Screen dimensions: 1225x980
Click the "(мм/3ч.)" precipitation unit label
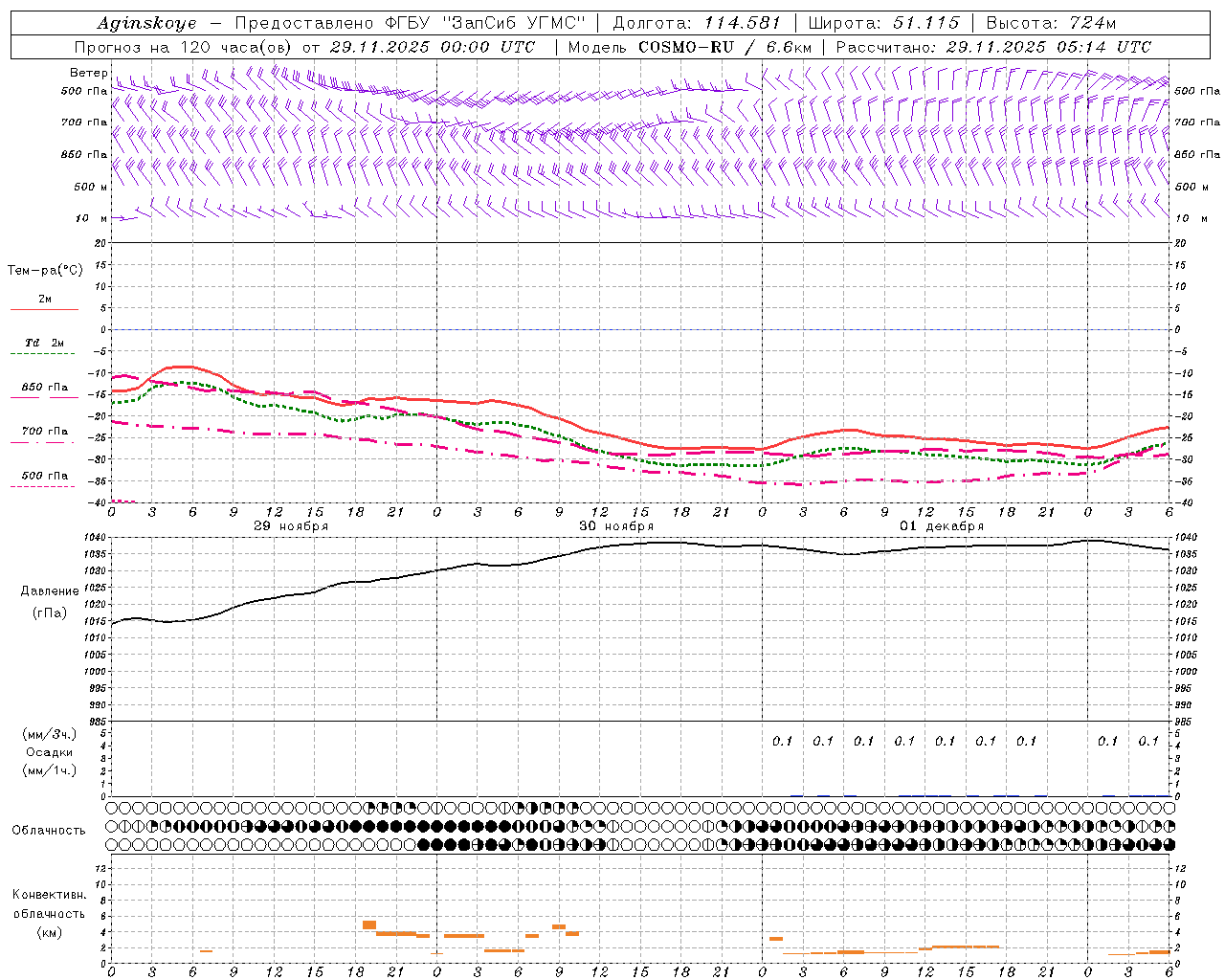50,734
